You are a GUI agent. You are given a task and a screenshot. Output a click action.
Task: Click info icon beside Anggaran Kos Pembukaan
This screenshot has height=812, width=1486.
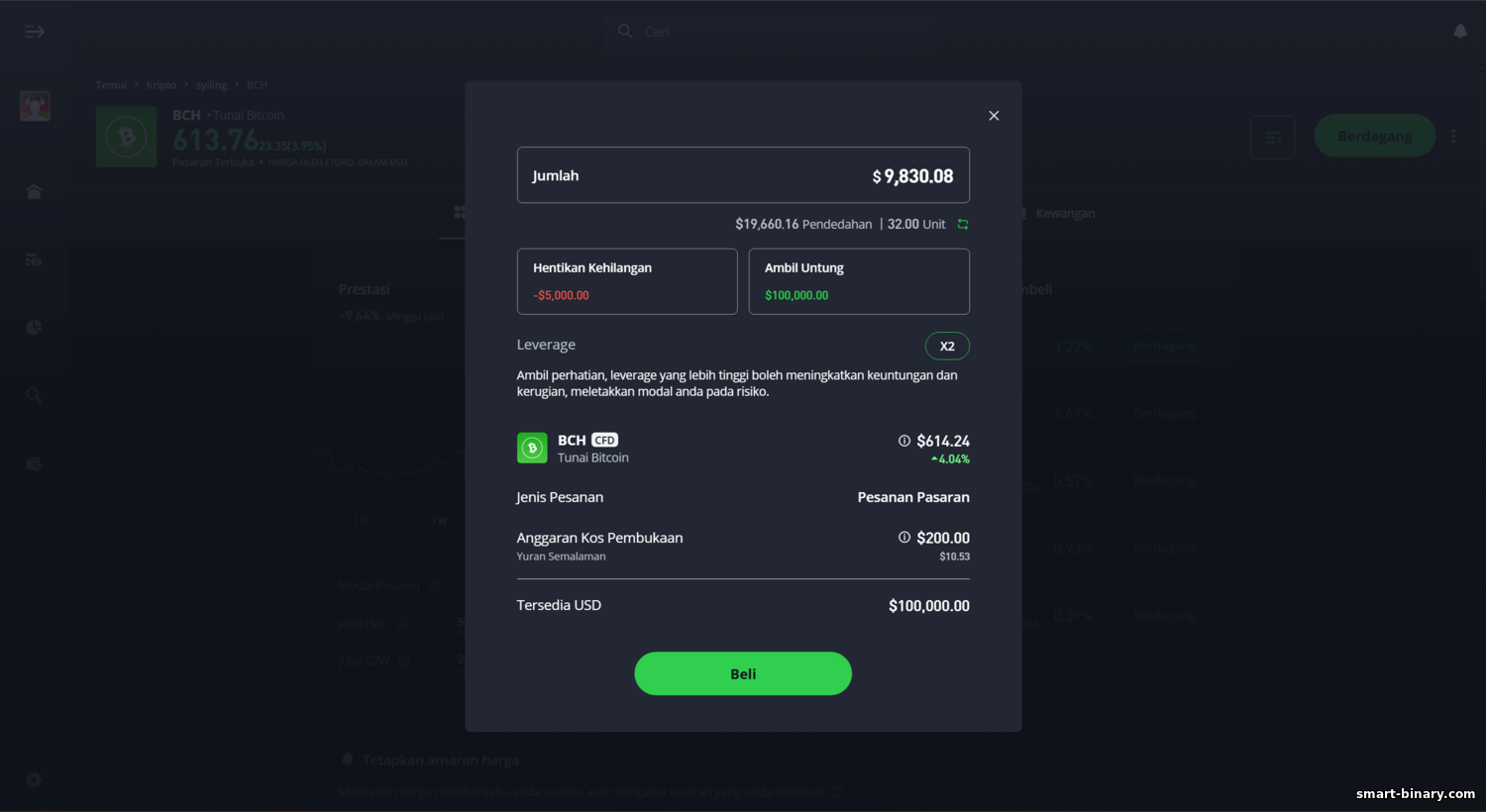tap(904, 537)
